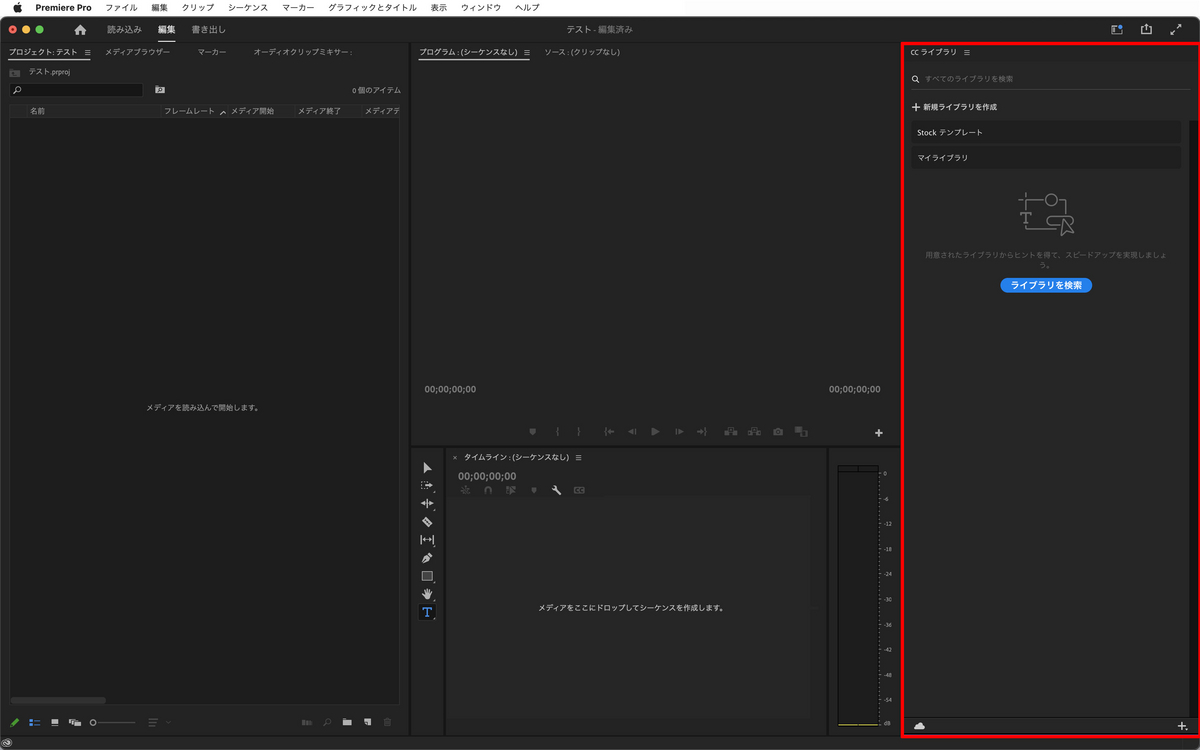The width and height of the screenshot is (1200, 750).
Task: Select the Pen tool
Action: tap(427, 558)
